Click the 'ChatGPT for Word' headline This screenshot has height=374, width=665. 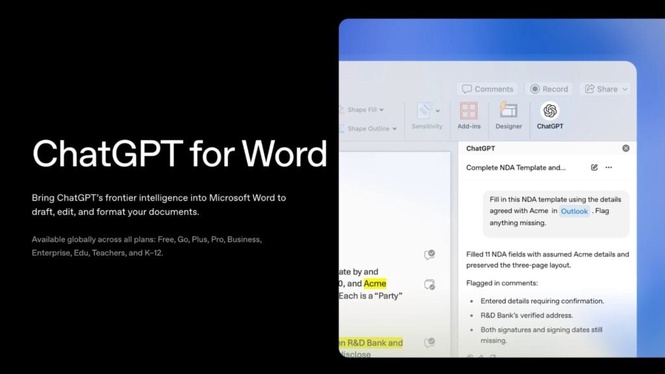point(180,154)
